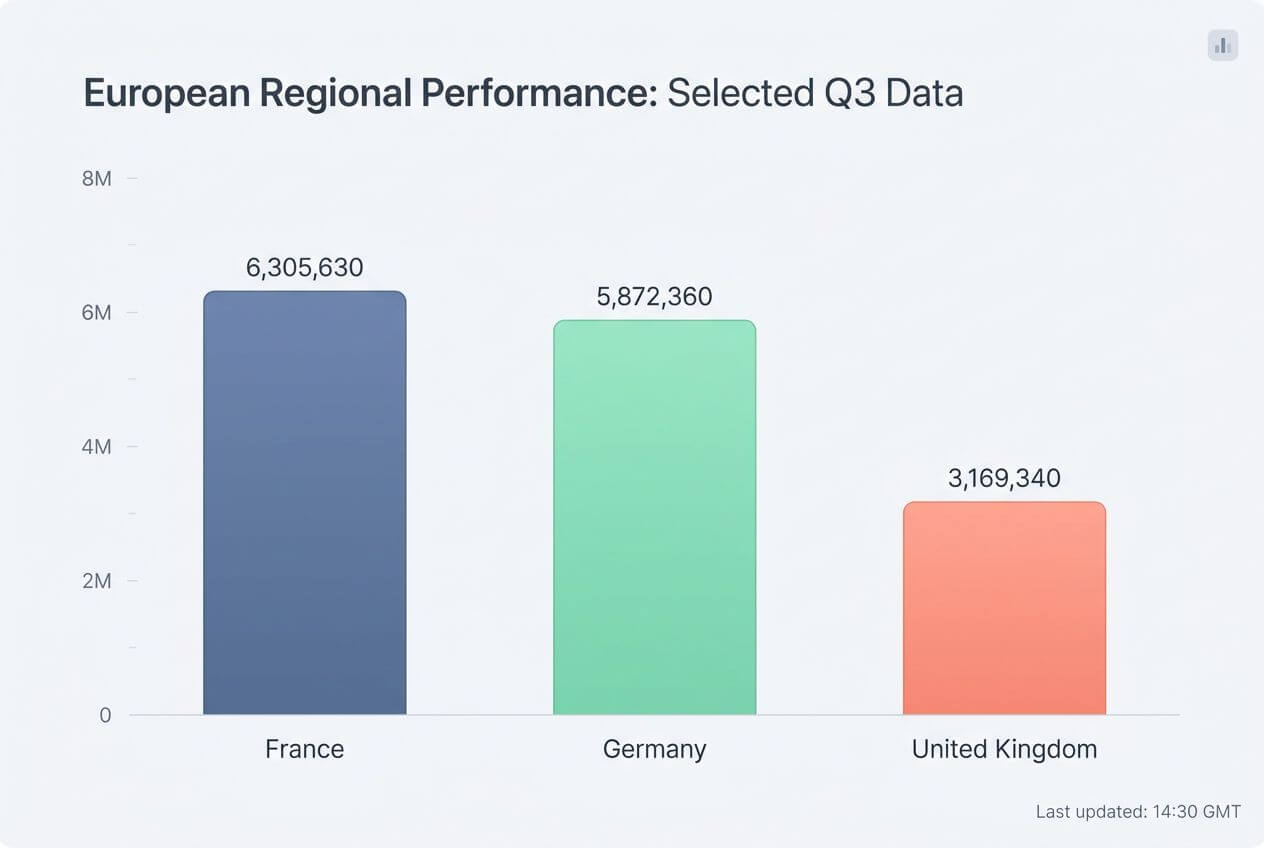Click the 3,169,340 value label
This screenshot has width=1264, height=848.
(x=1004, y=478)
